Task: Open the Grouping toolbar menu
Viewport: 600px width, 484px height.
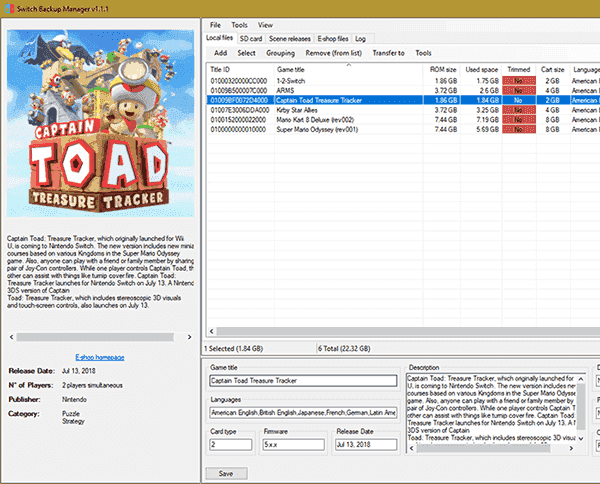Action: (280, 53)
